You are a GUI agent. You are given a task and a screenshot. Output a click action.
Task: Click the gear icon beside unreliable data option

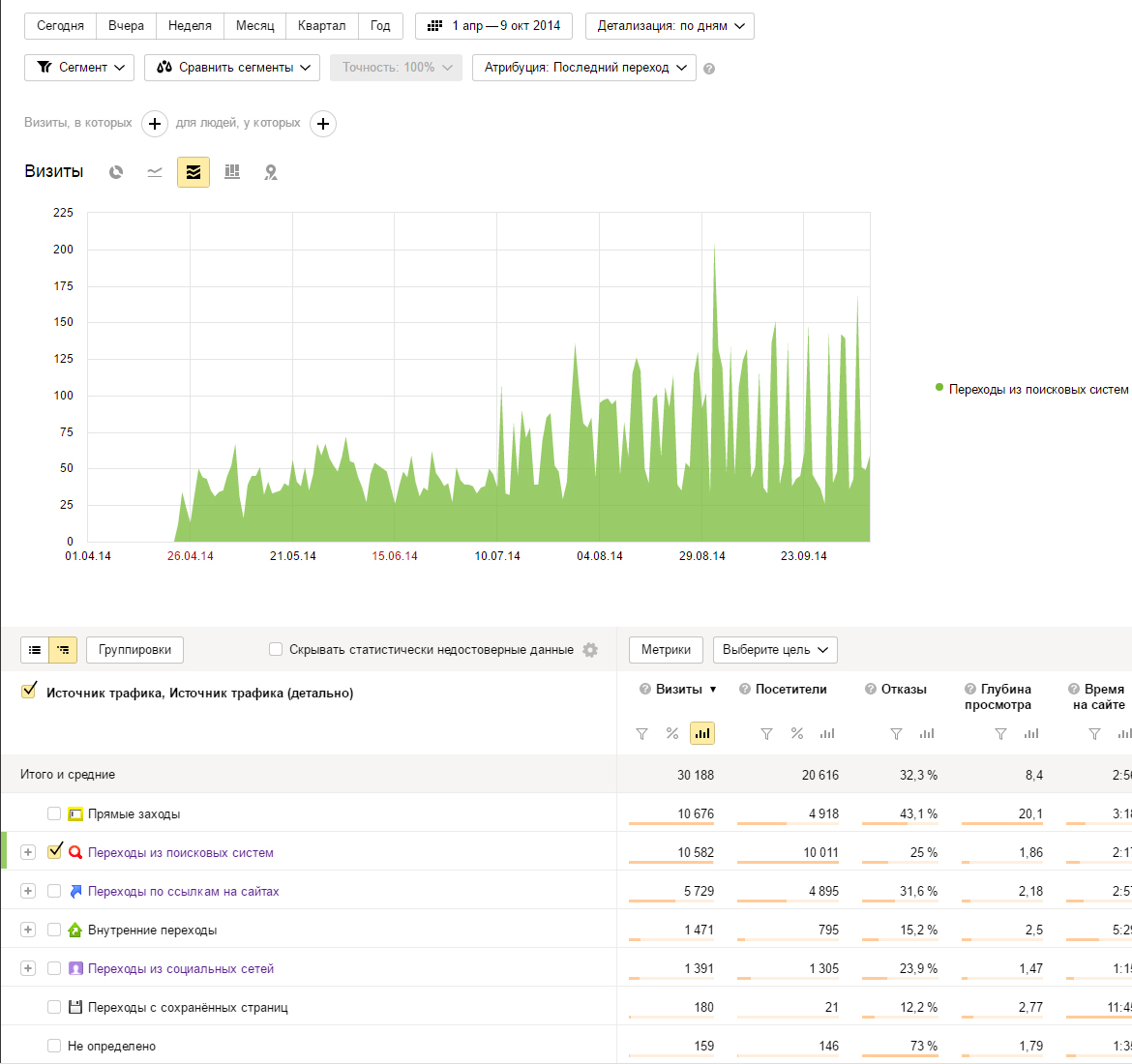590,650
